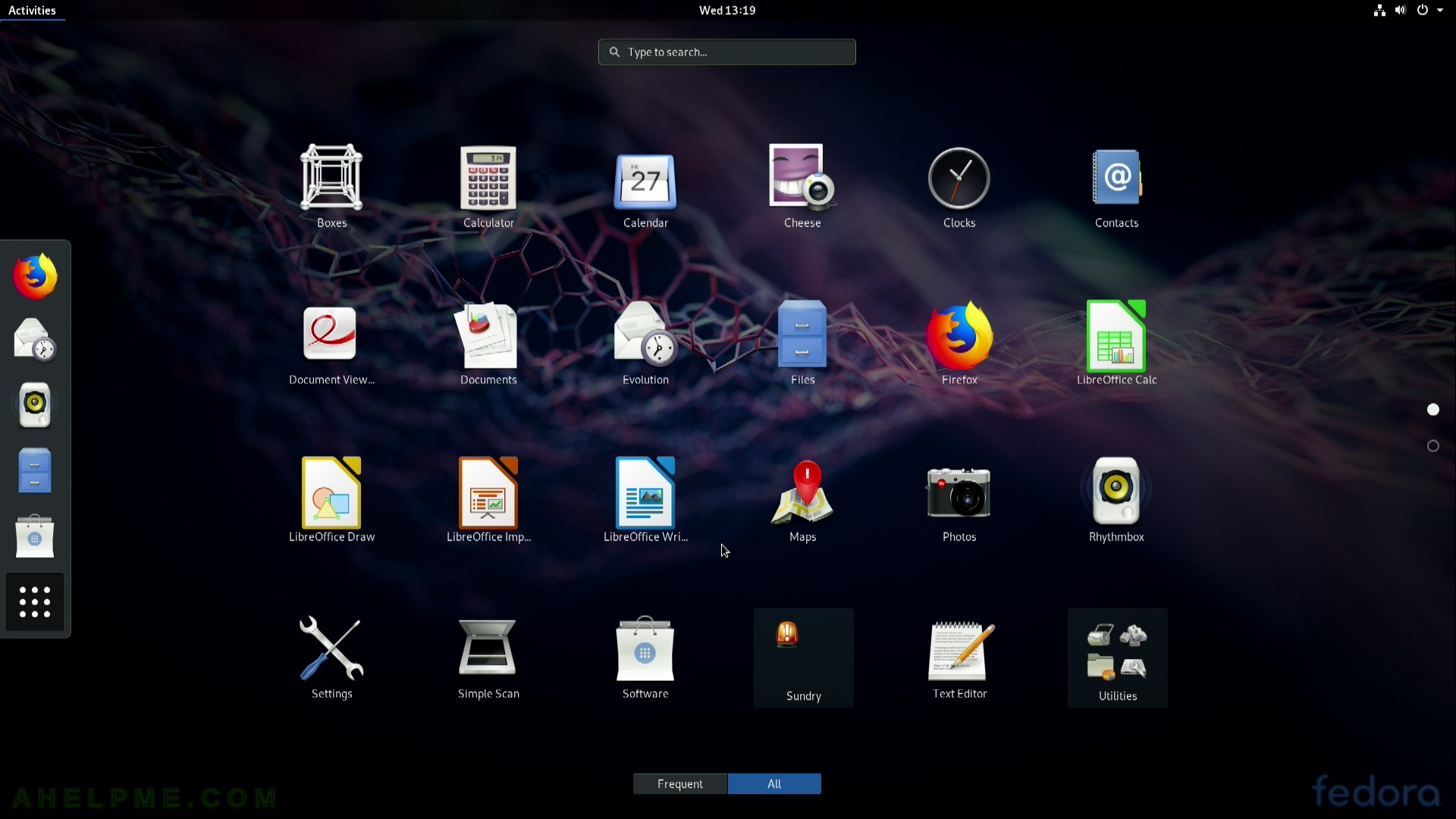Viewport: 1456px width, 819px height.
Task: Go to first app page indicator
Action: [1432, 409]
